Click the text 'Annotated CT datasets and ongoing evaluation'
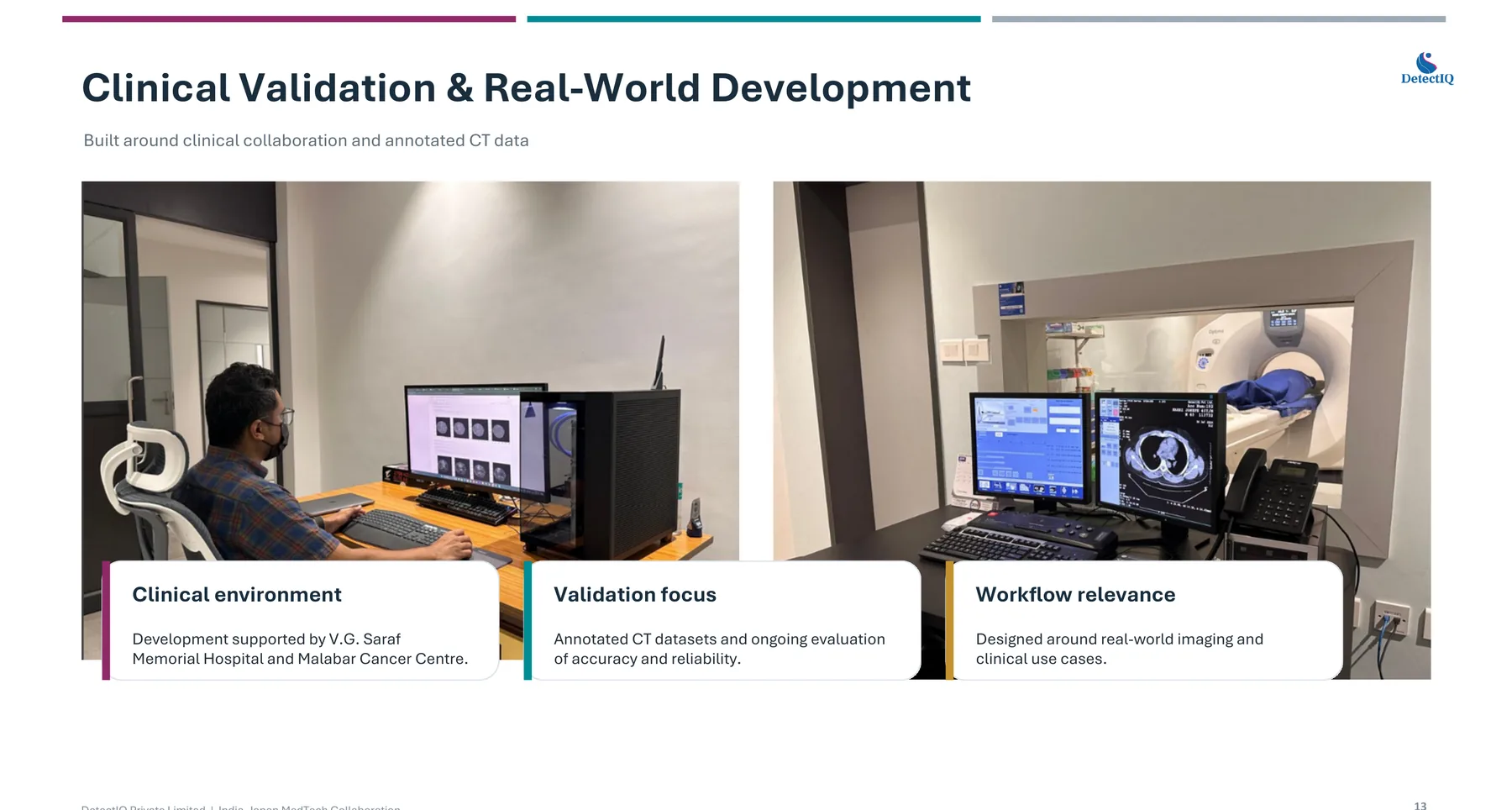Viewport: 1512px width, 810px height. [x=719, y=639]
